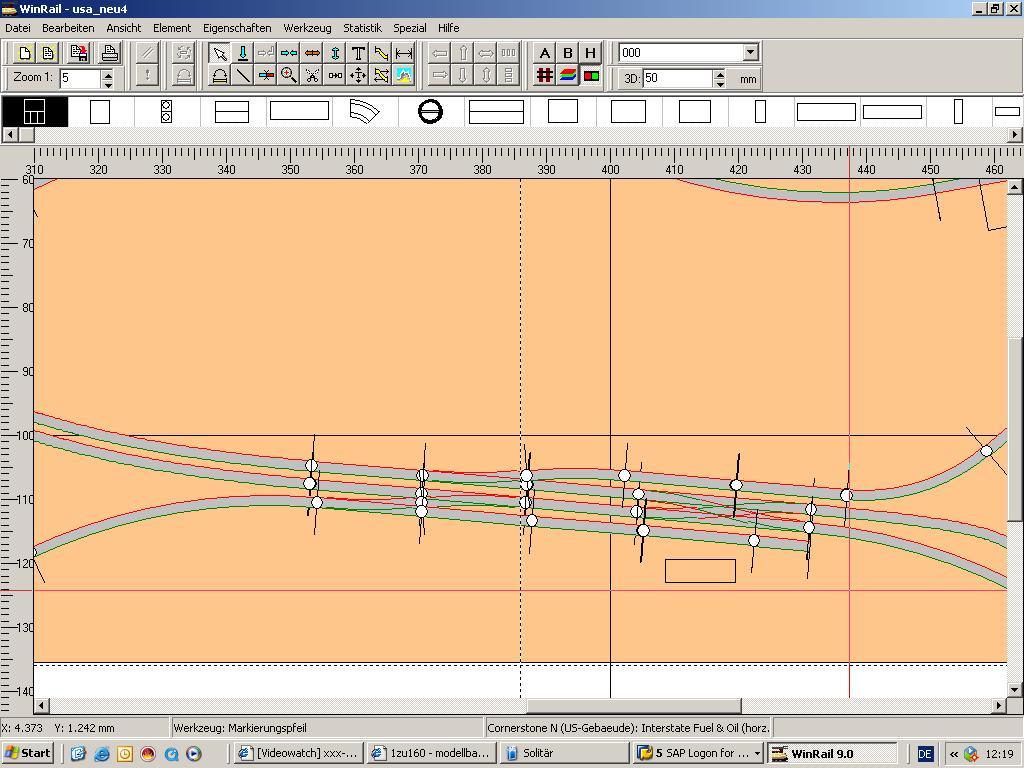Select the straight line drawing tool

point(242,75)
